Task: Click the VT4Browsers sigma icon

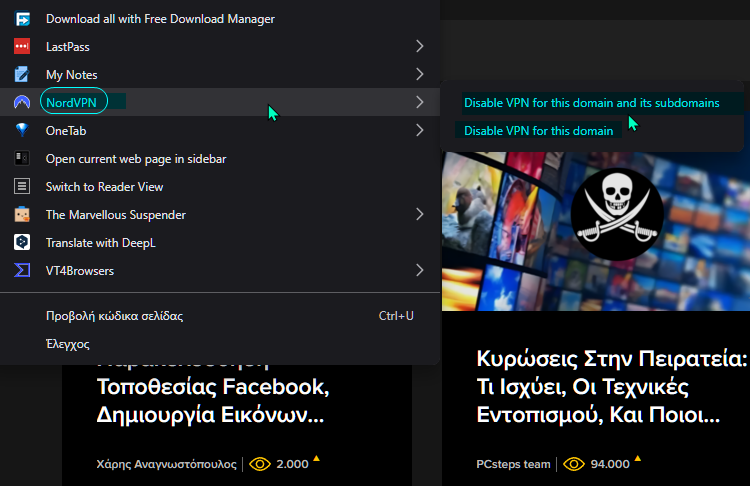Action: tap(22, 270)
